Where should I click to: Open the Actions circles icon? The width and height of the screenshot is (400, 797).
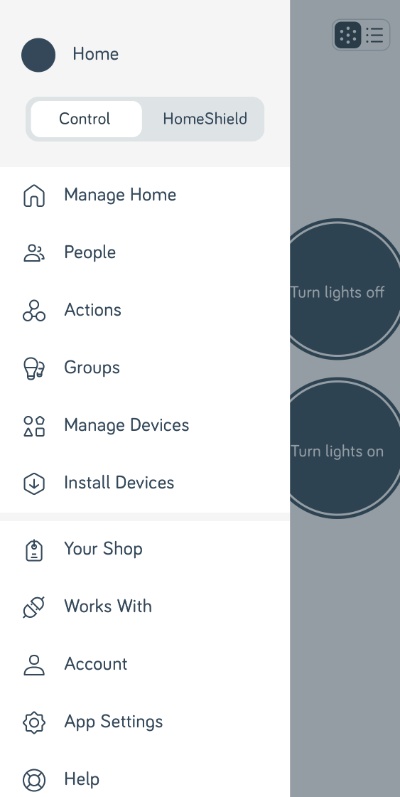coord(34,311)
